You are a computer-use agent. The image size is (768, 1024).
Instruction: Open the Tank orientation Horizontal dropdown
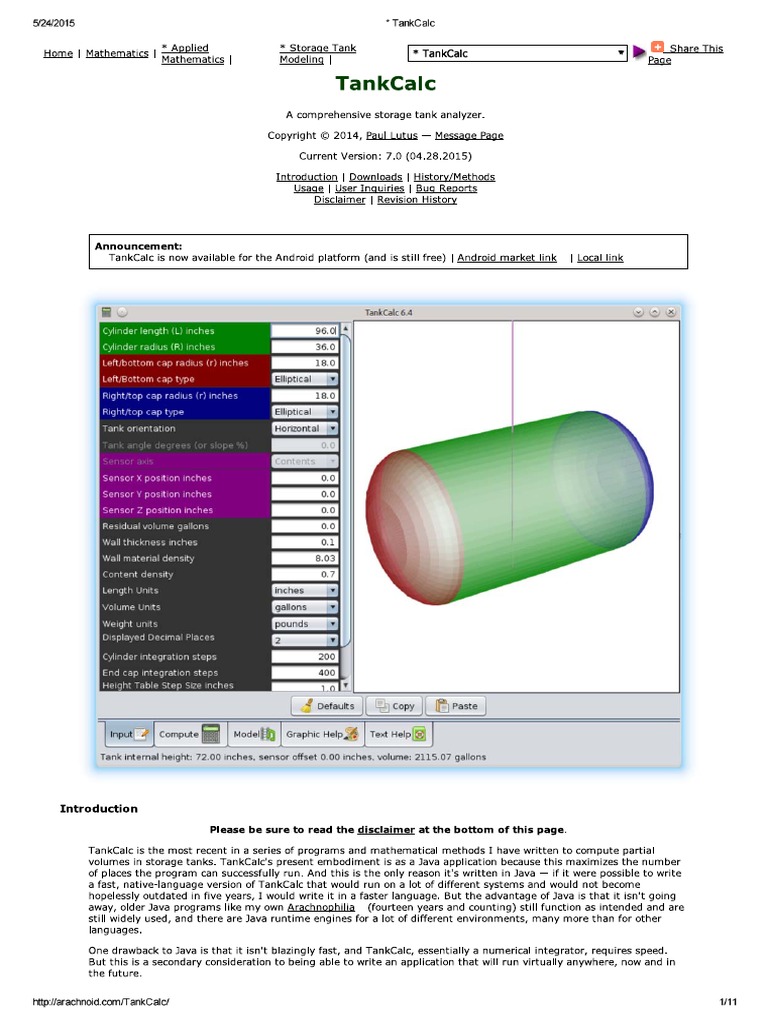305,428
